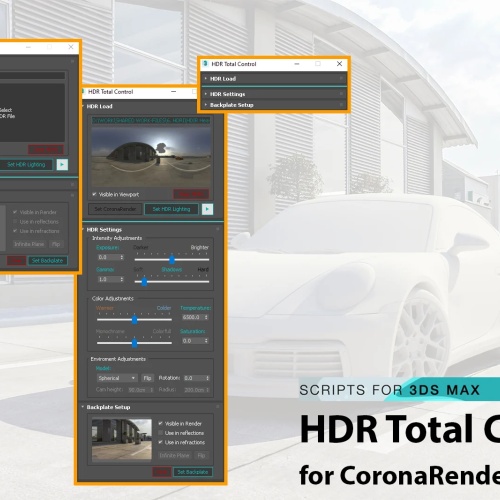Click the Rotation value field

point(194,378)
